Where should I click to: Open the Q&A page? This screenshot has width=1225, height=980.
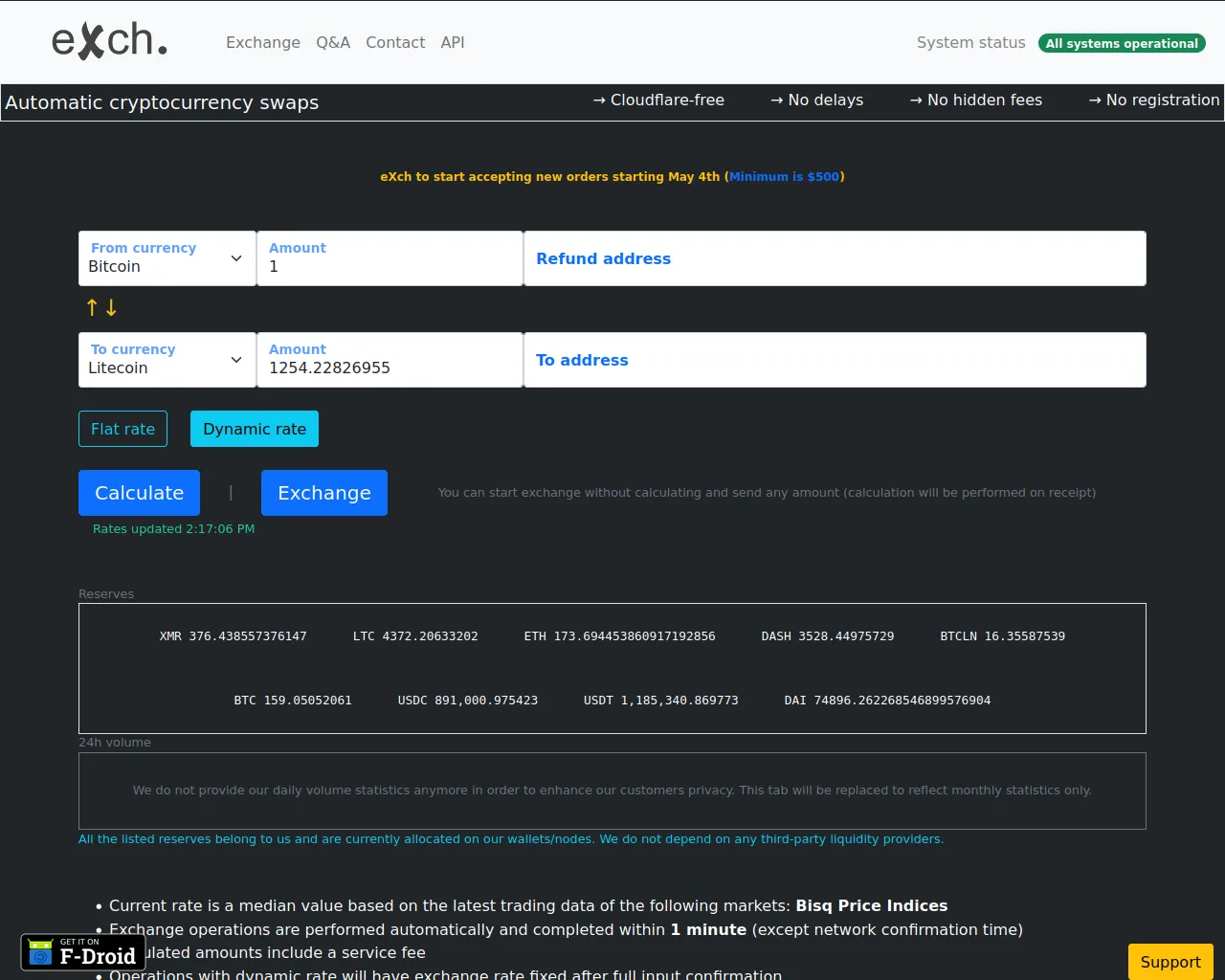333,42
